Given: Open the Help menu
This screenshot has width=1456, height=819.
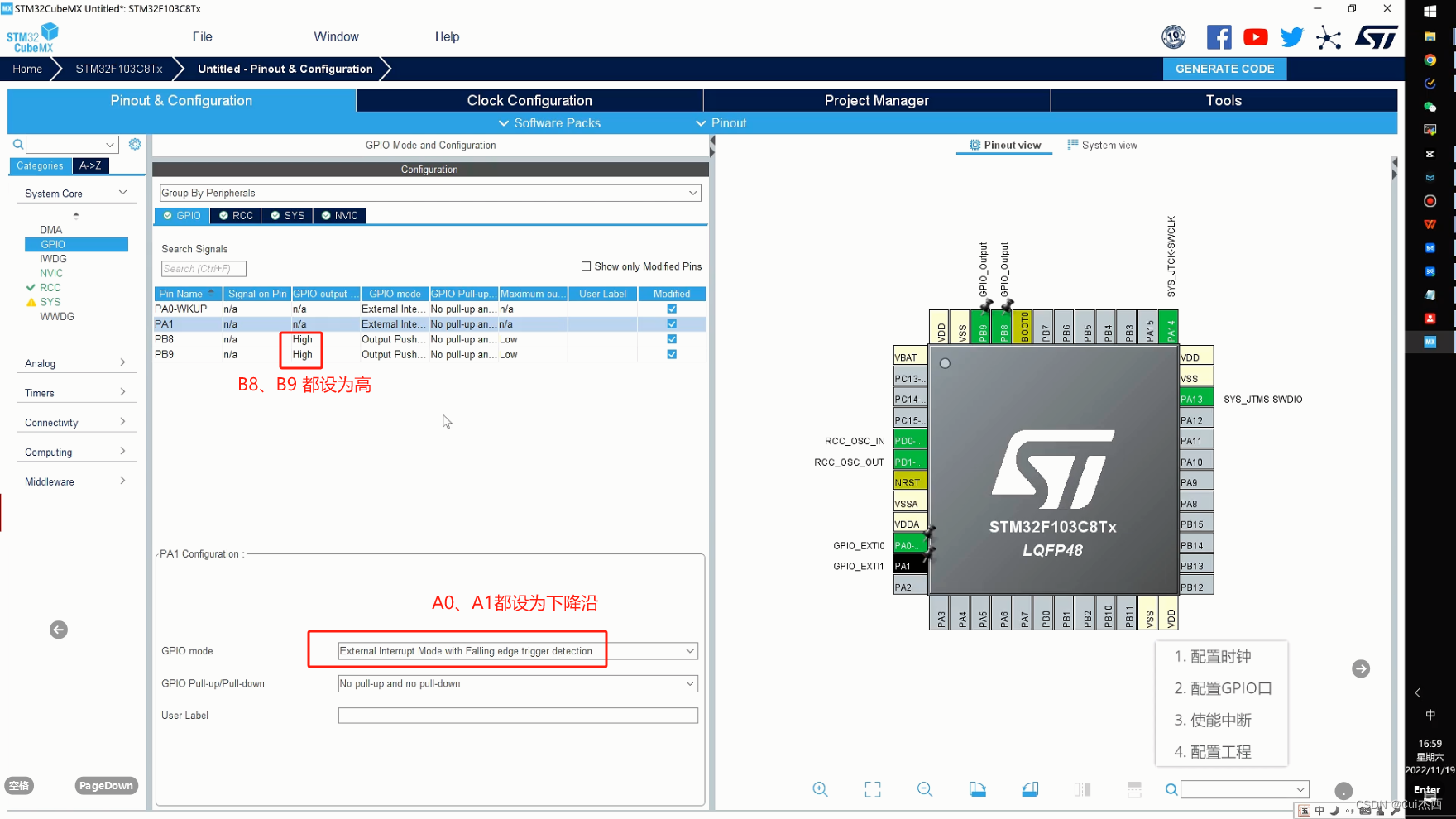Looking at the screenshot, I should coord(447,36).
